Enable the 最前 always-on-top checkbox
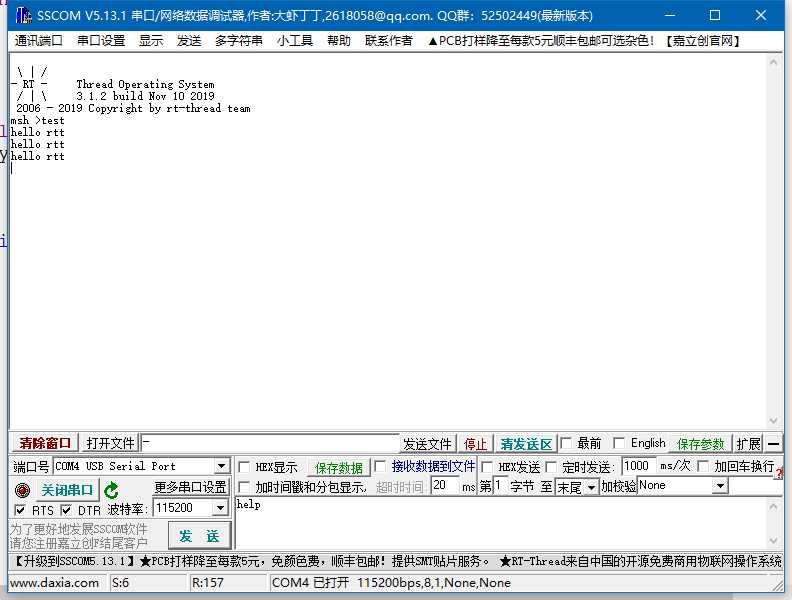The height and width of the screenshot is (600, 792). tap(566, 443)
